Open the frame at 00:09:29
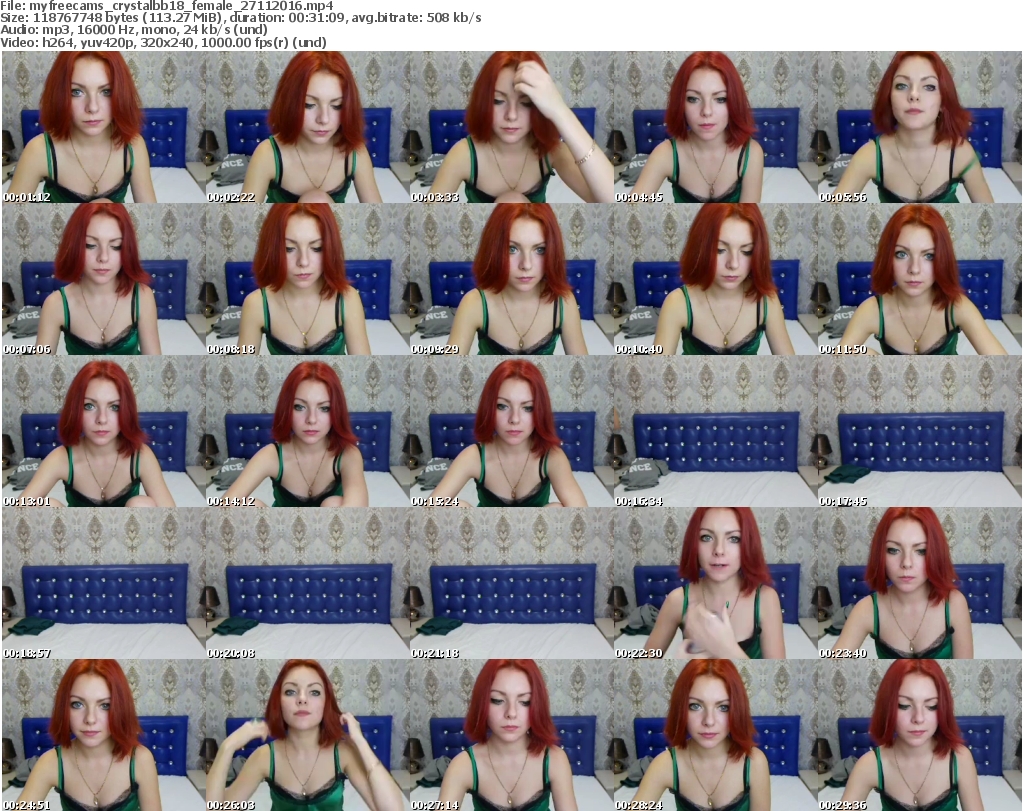Image resolution: width=1024 pixels, height=811 pixels. click(x=511, y=279)
